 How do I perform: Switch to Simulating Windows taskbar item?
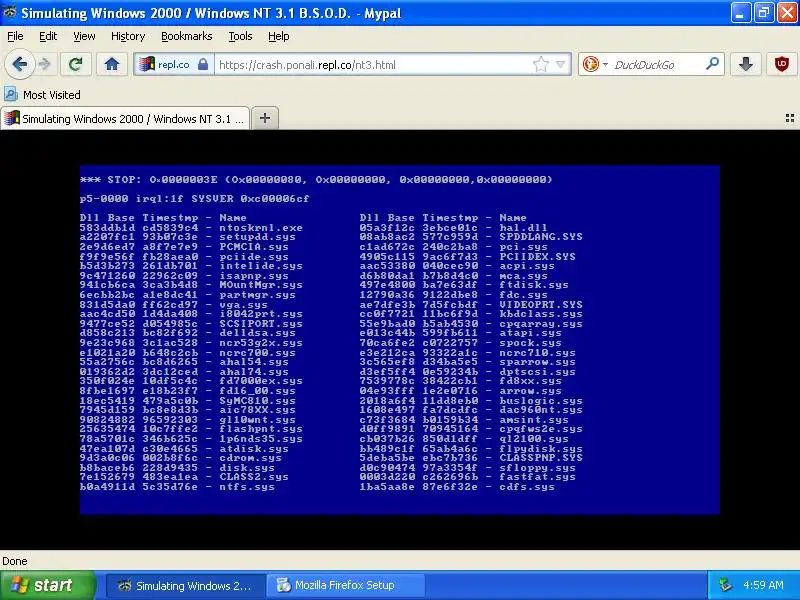point(186,585)
